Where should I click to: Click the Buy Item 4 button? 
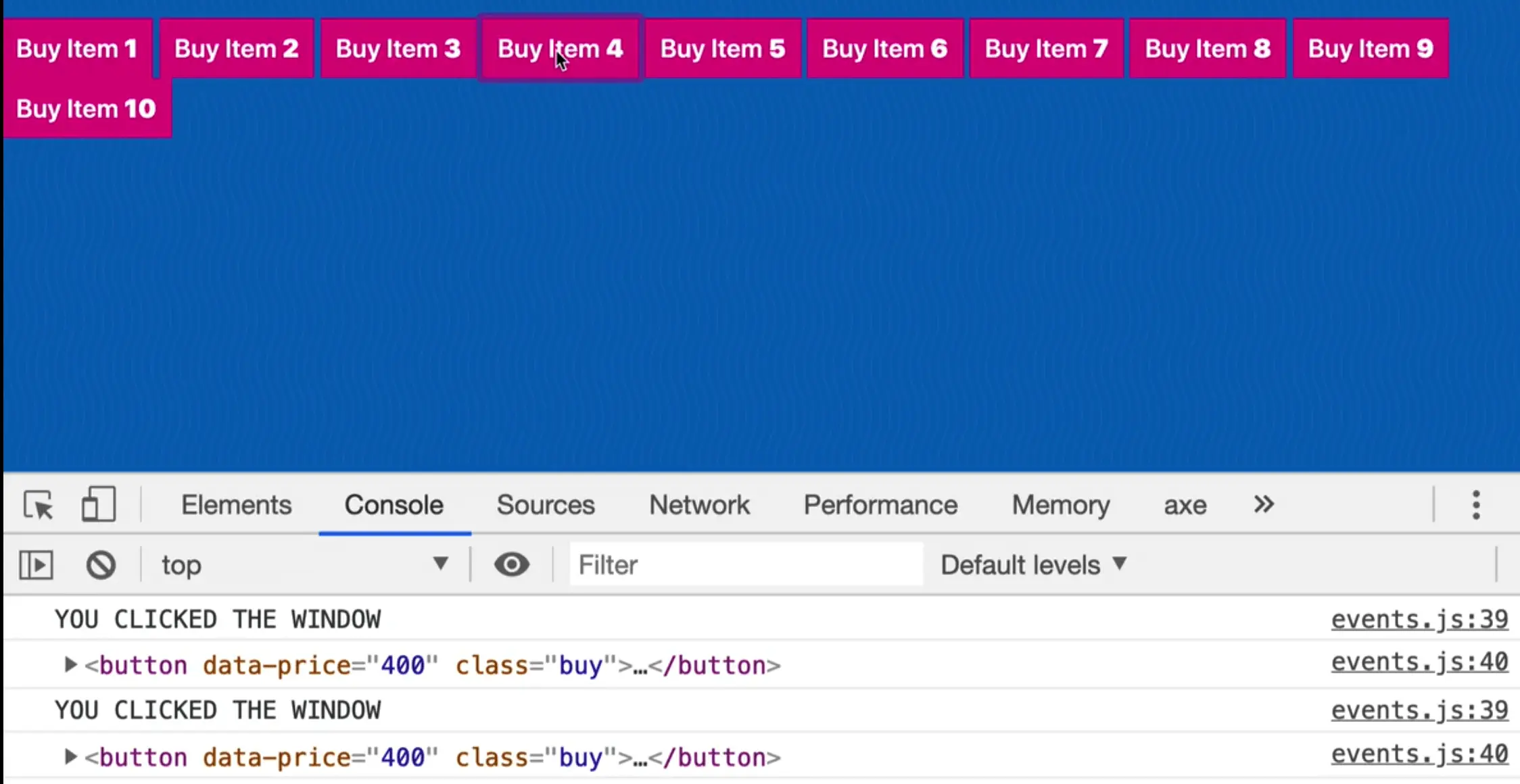560,49
